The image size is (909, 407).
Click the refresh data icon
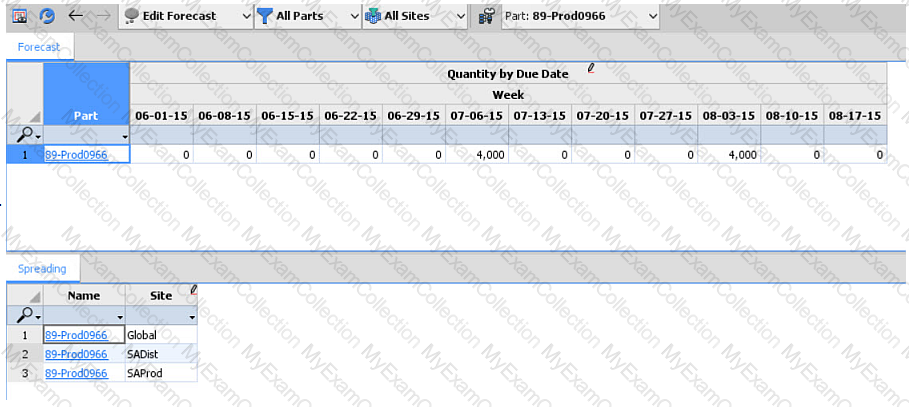pos(47,16)
